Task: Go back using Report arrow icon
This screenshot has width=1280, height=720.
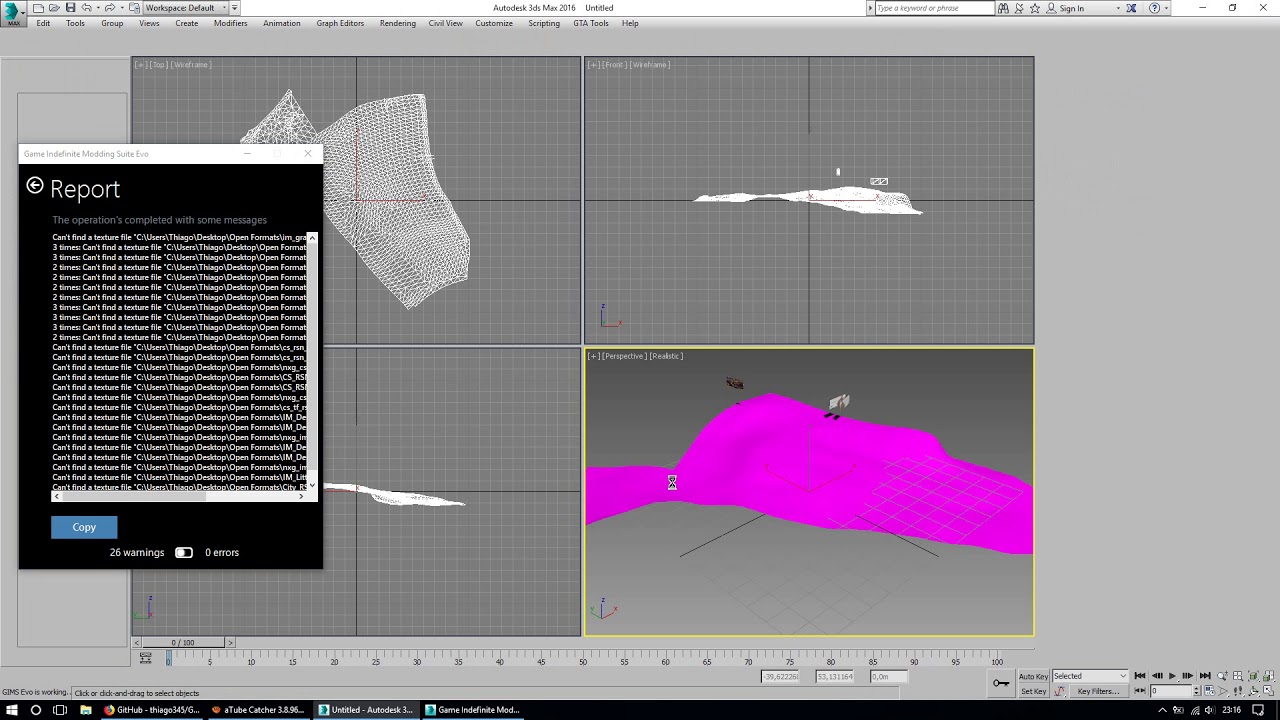Action: [35, 186]
